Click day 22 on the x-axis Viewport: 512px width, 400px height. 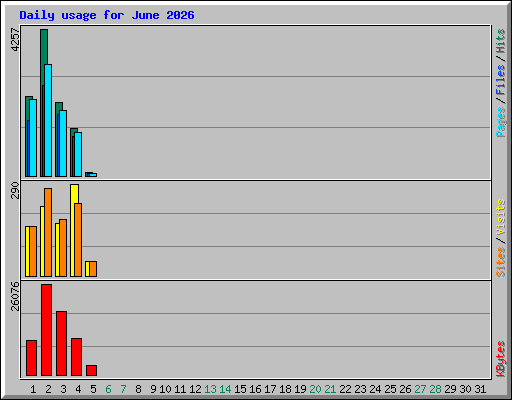coord(345,389)
